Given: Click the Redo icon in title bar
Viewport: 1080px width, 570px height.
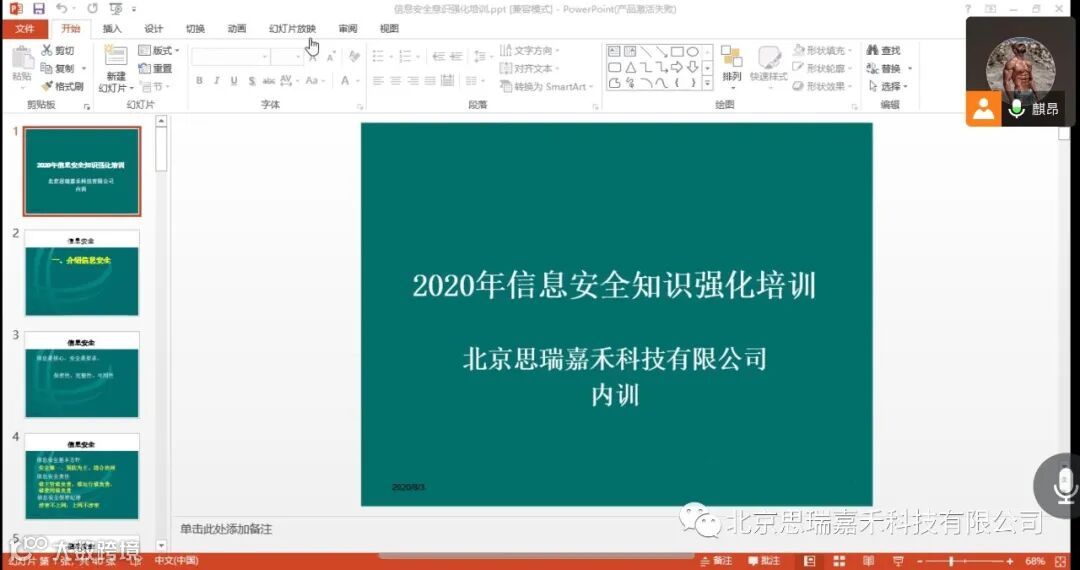Looking at the screenshot, I should 92,9.
